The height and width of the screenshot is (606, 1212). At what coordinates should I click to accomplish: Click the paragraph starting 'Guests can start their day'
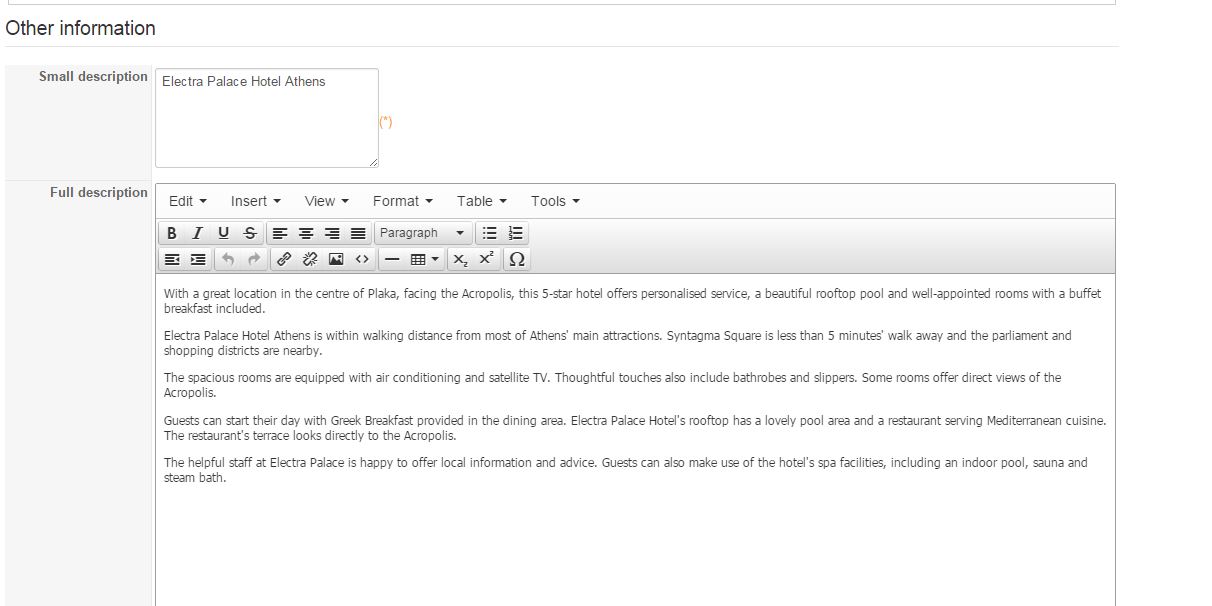635,428
